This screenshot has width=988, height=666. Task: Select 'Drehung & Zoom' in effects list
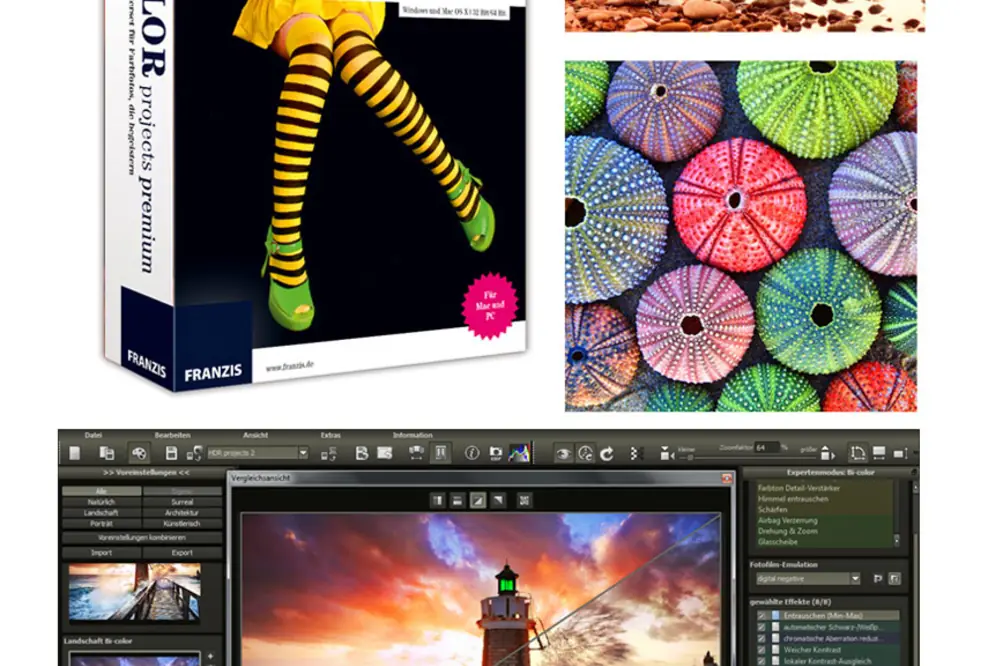787,531
